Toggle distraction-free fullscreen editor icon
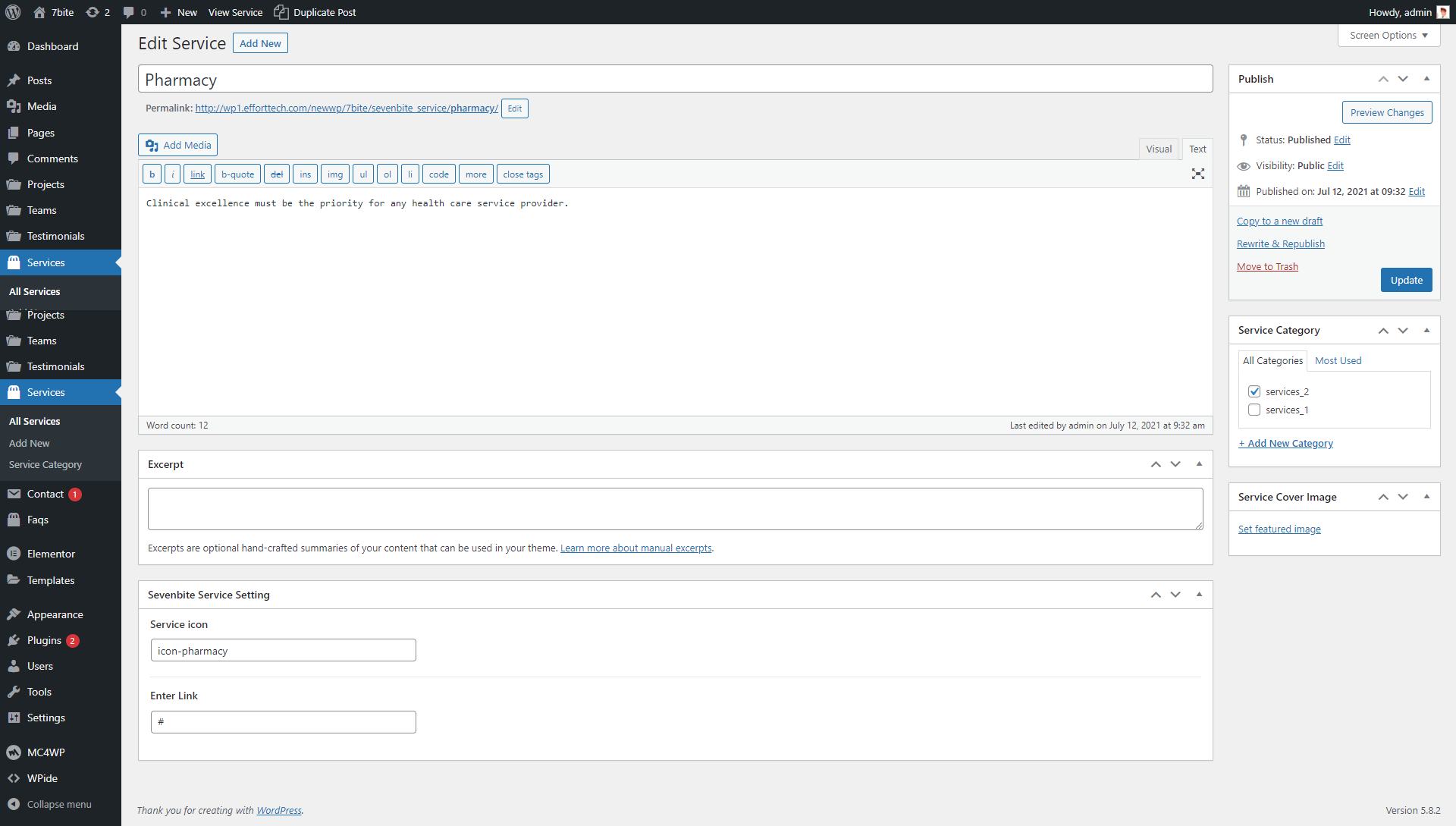1456x826 pixels. click(1197, 174)
